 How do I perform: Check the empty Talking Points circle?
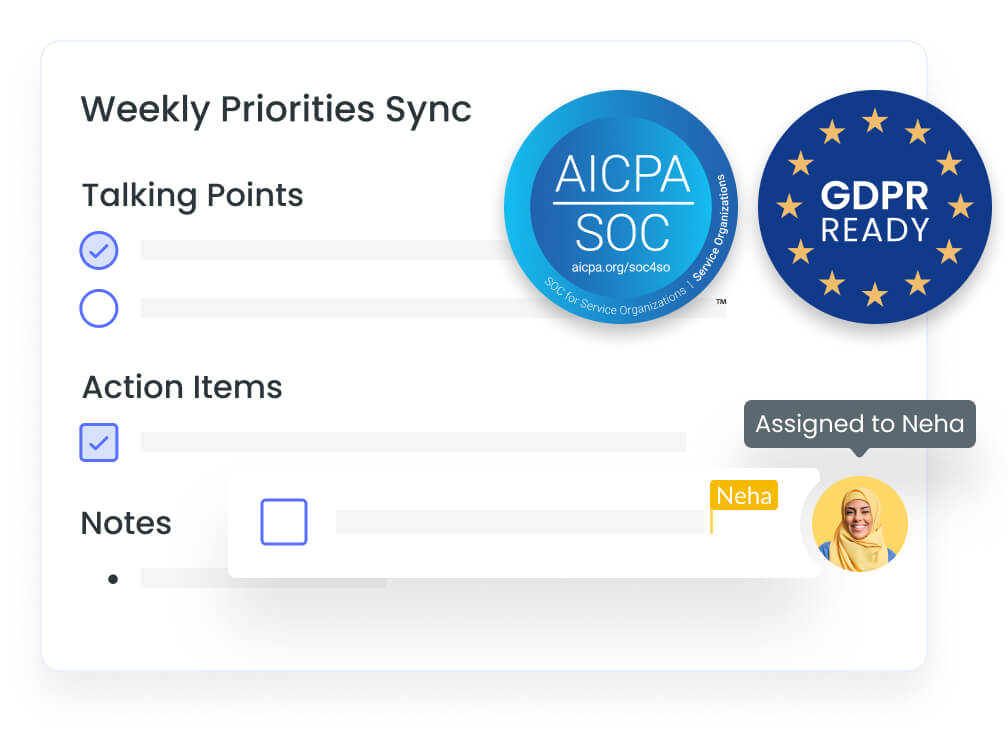click(99, 308)
